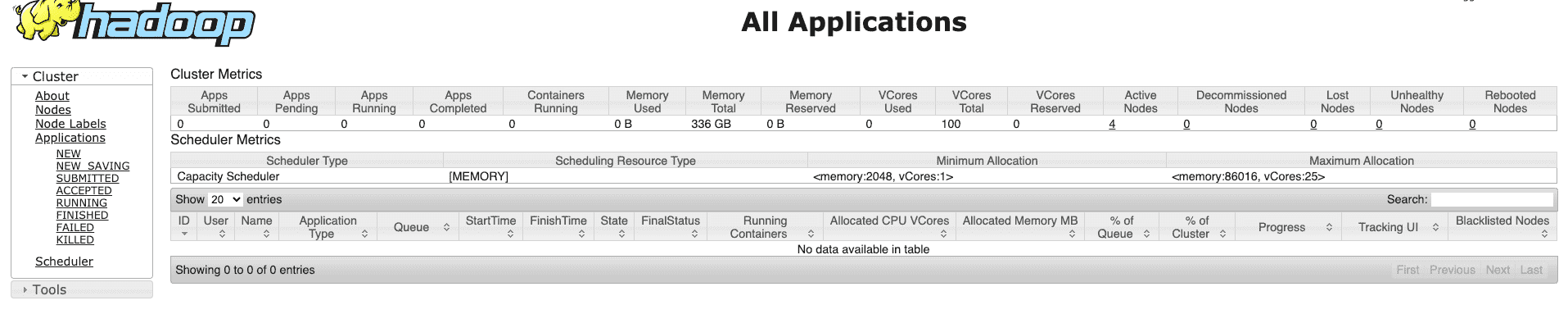Focus the Search input field
The image size is (1568, 314).
click(x=1492, y=199)
